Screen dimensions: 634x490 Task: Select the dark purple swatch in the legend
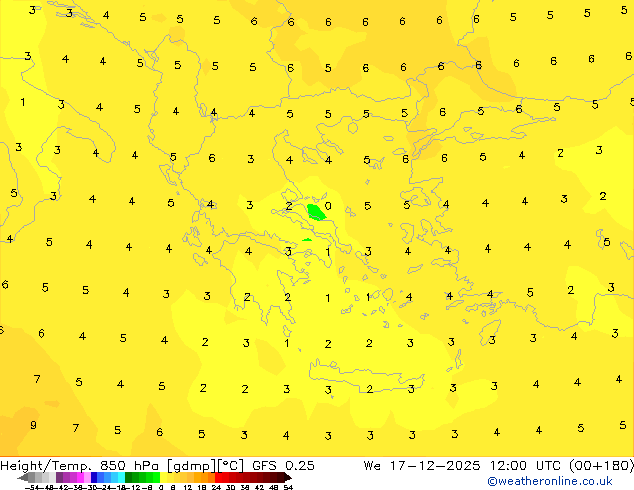(59, 477)
